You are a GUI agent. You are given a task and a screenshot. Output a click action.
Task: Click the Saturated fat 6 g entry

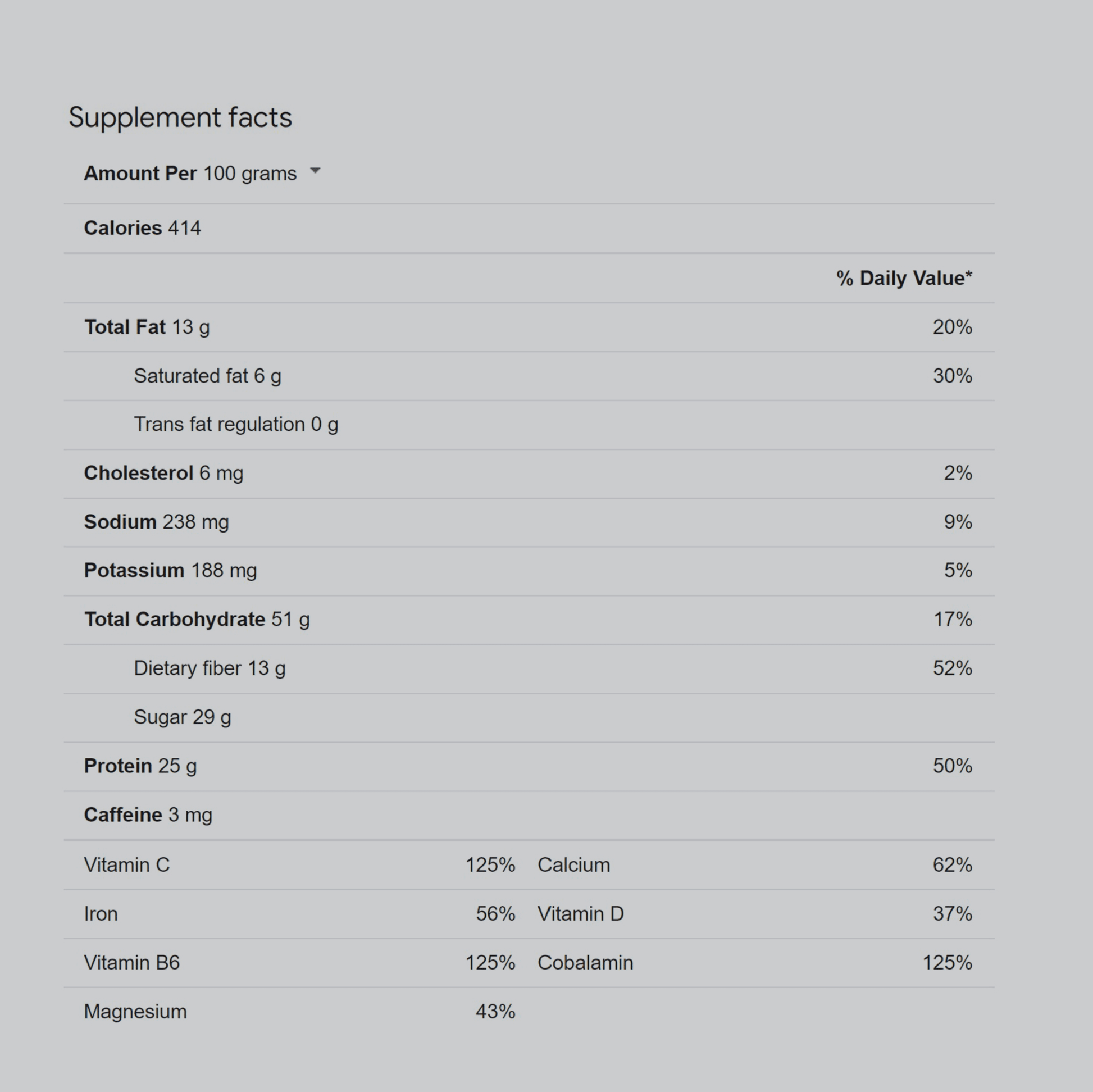[x=207, y=376]
